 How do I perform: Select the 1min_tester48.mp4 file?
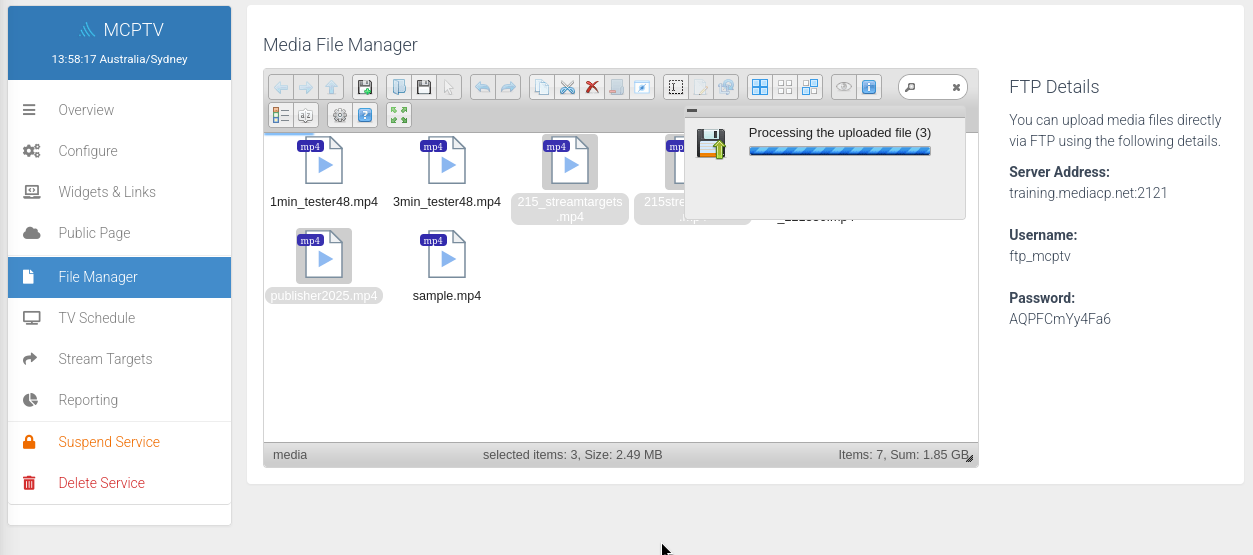click(324, 173)
